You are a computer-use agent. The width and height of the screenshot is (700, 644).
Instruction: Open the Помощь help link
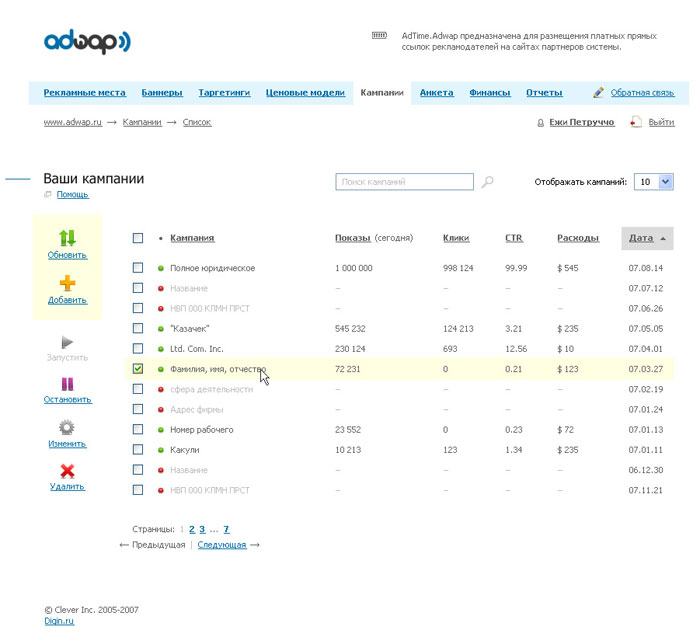(72, 195)
